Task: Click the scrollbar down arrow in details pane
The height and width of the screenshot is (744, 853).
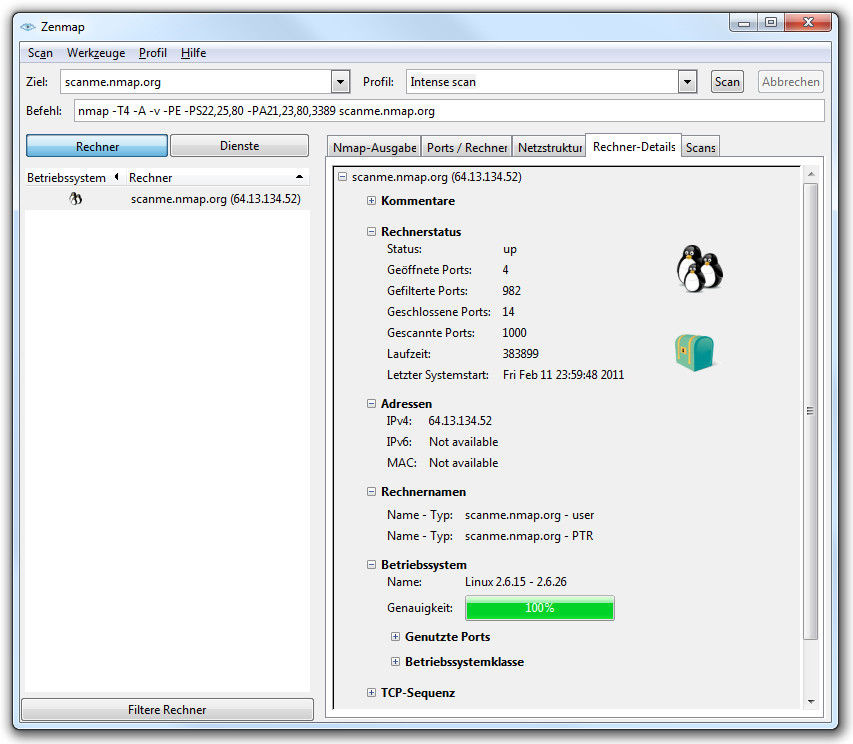Action: (x=811, y=702)
